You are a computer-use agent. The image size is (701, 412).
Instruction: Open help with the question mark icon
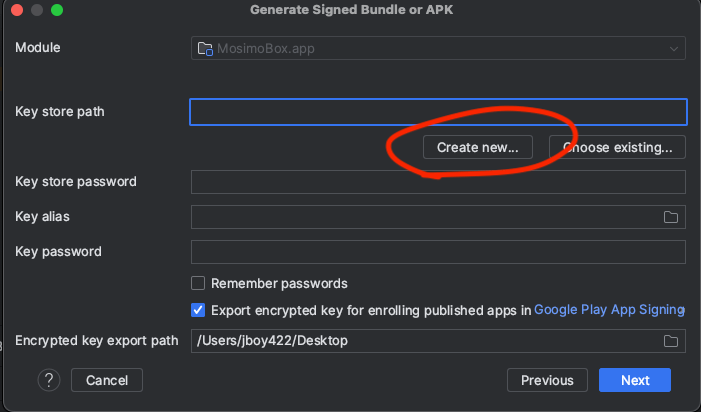click(50, 380)
